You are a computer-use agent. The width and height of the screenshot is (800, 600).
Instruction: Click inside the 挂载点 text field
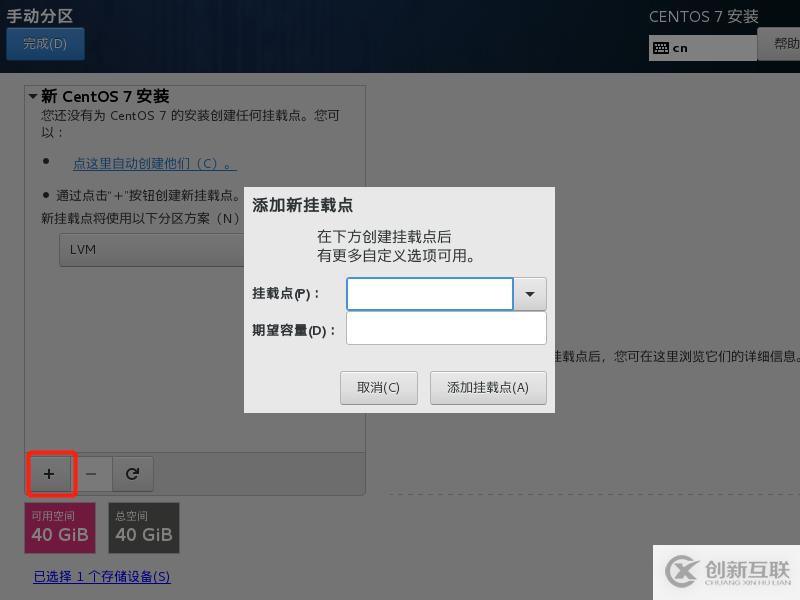click(430, 293)
